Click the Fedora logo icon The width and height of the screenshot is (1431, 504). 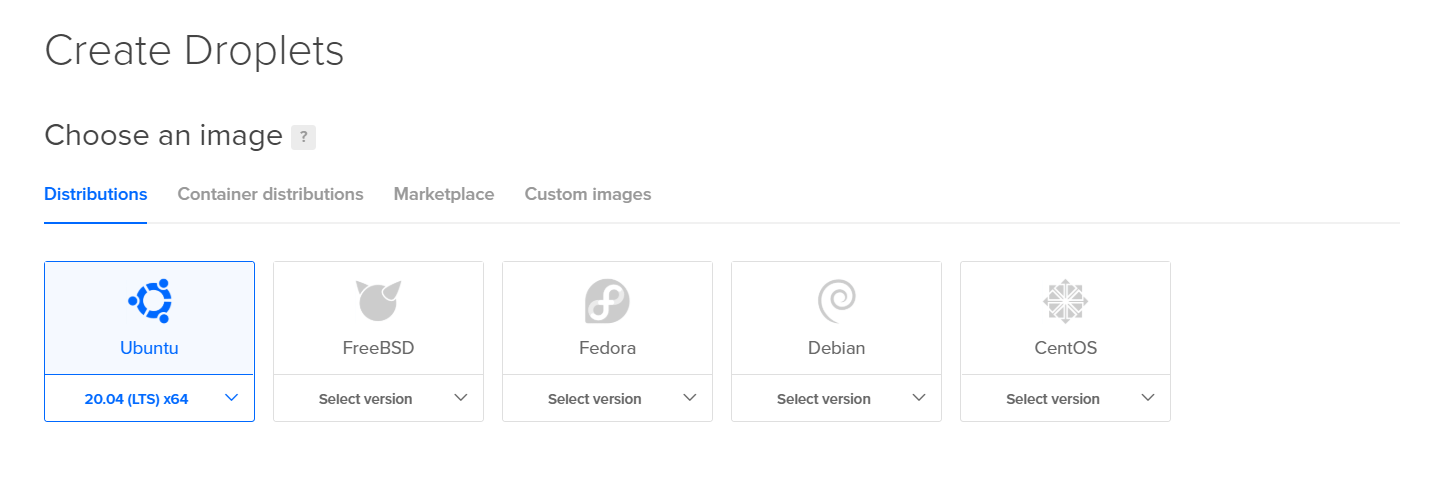(x=607, y=301)
